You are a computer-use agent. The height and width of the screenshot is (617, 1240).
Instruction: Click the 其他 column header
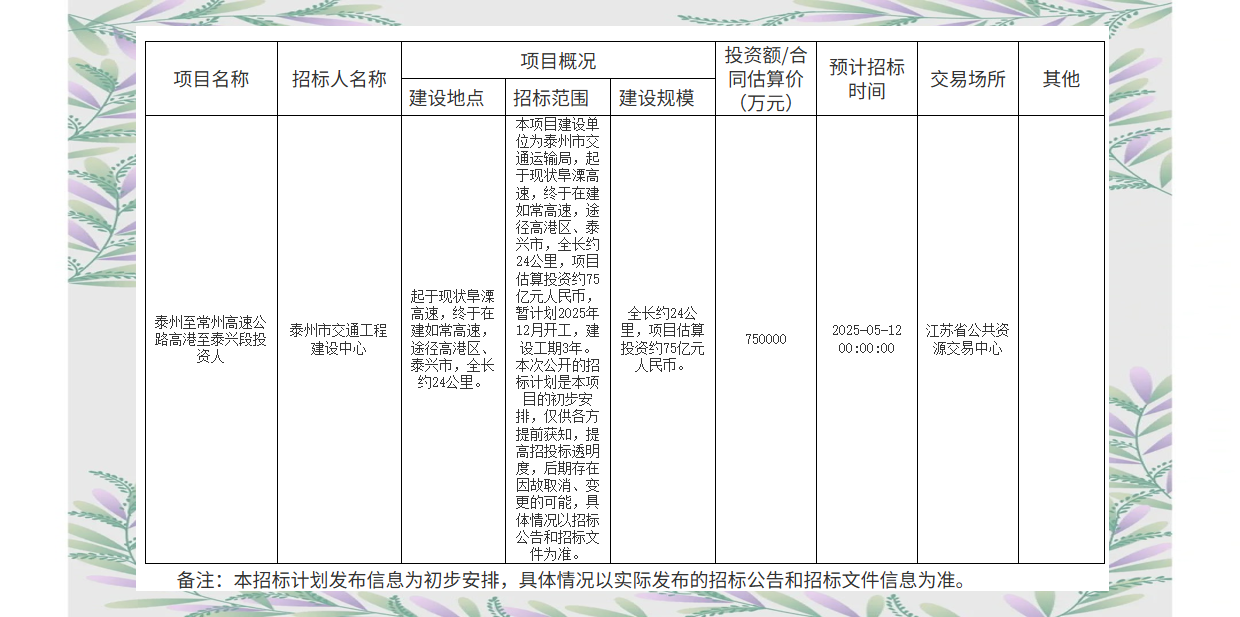pyautogui.click(x=1061, y=79)
